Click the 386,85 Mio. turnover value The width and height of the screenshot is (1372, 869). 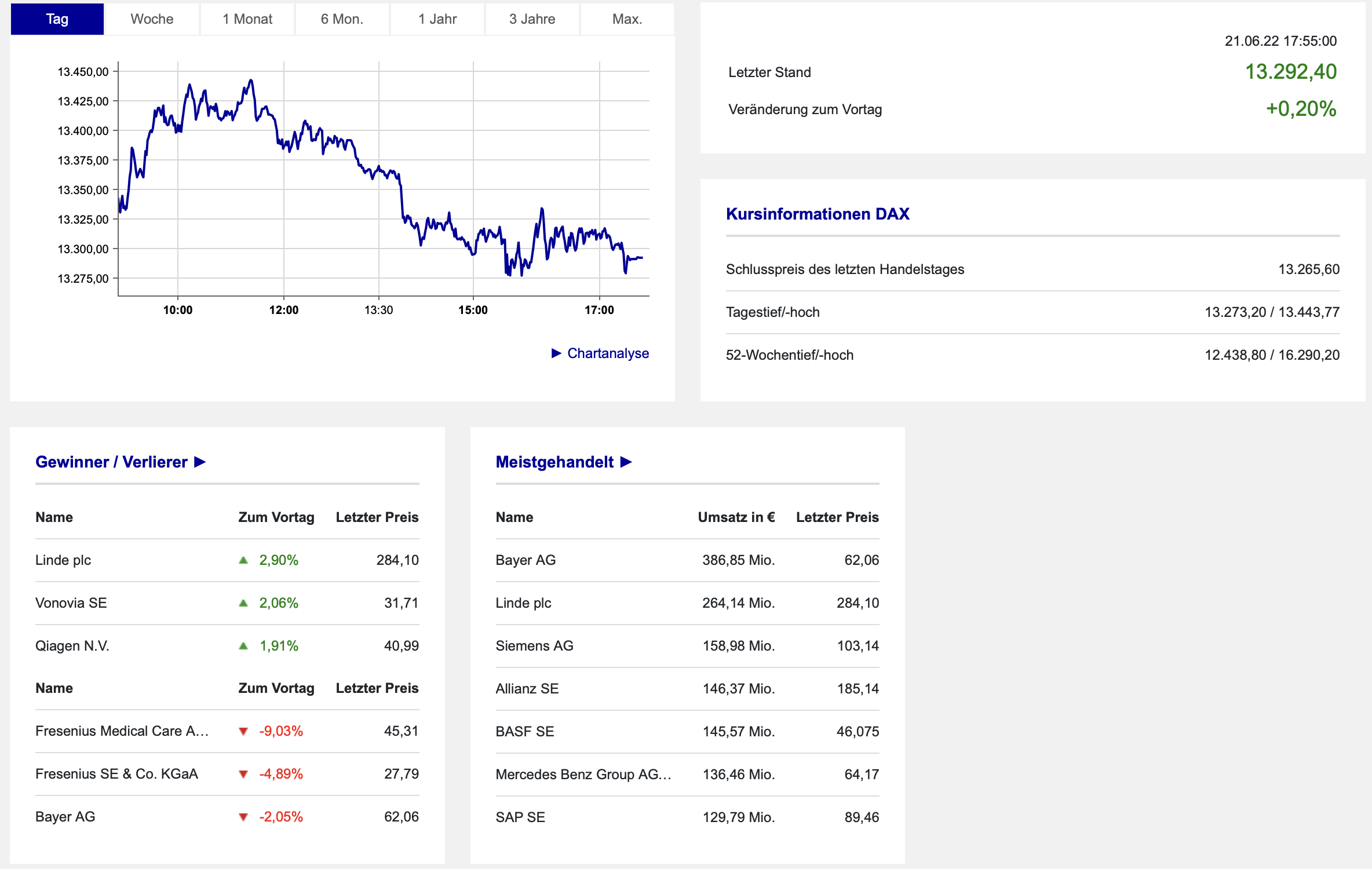click(x=739, y=560)
